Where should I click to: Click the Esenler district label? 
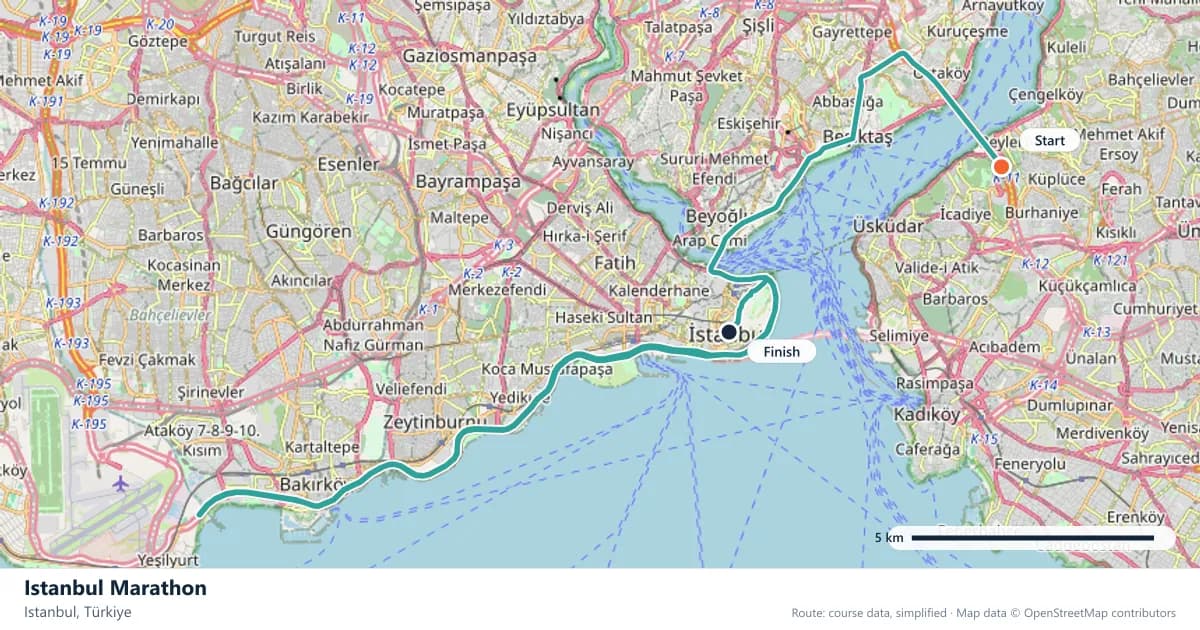pyautogui.click(x=347, y=163)
